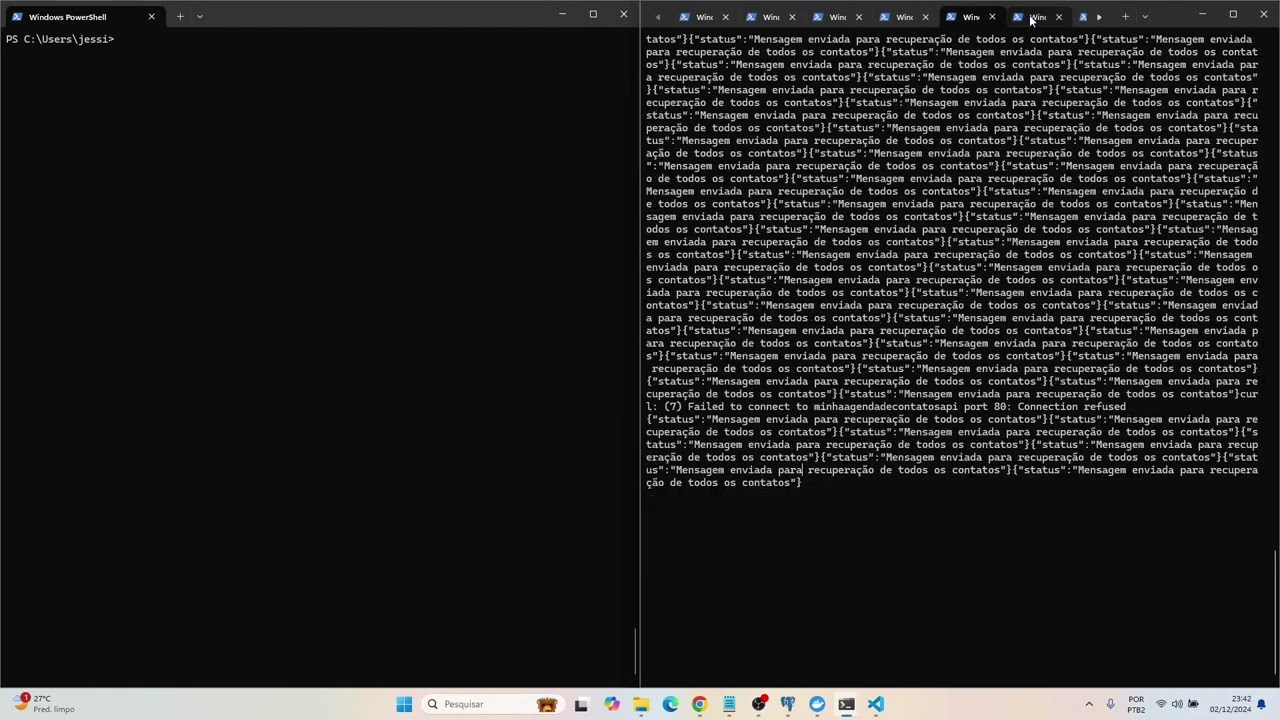Open Wi-Fi network settings in the tray
The width and height of the screenshot is (1280, 720).
point(1161,704)
